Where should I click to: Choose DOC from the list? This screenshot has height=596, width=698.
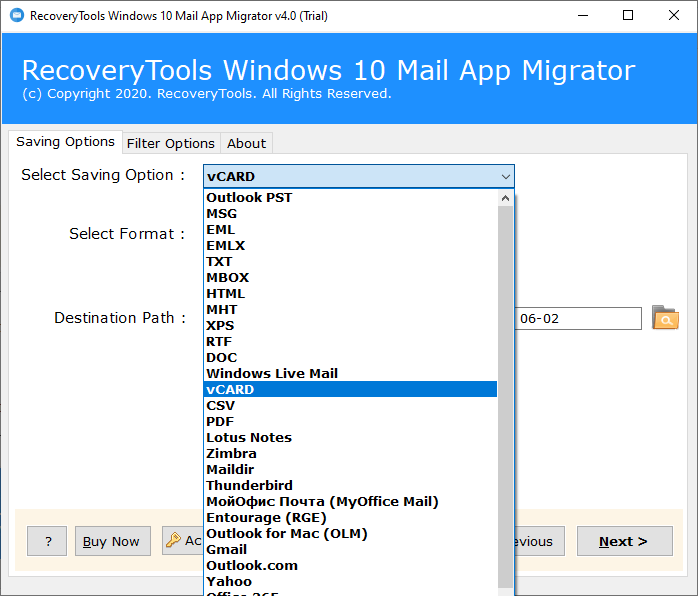click(350, 357)
